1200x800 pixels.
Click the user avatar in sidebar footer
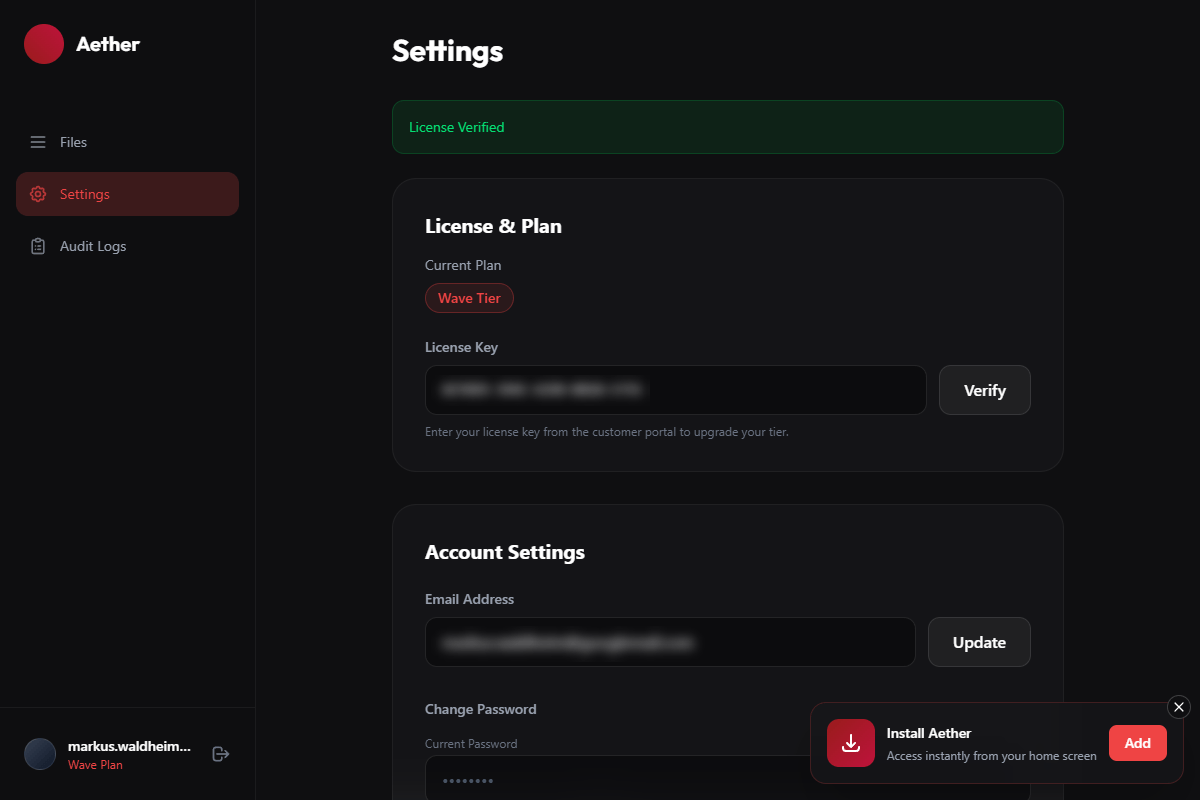click(40, 754)
